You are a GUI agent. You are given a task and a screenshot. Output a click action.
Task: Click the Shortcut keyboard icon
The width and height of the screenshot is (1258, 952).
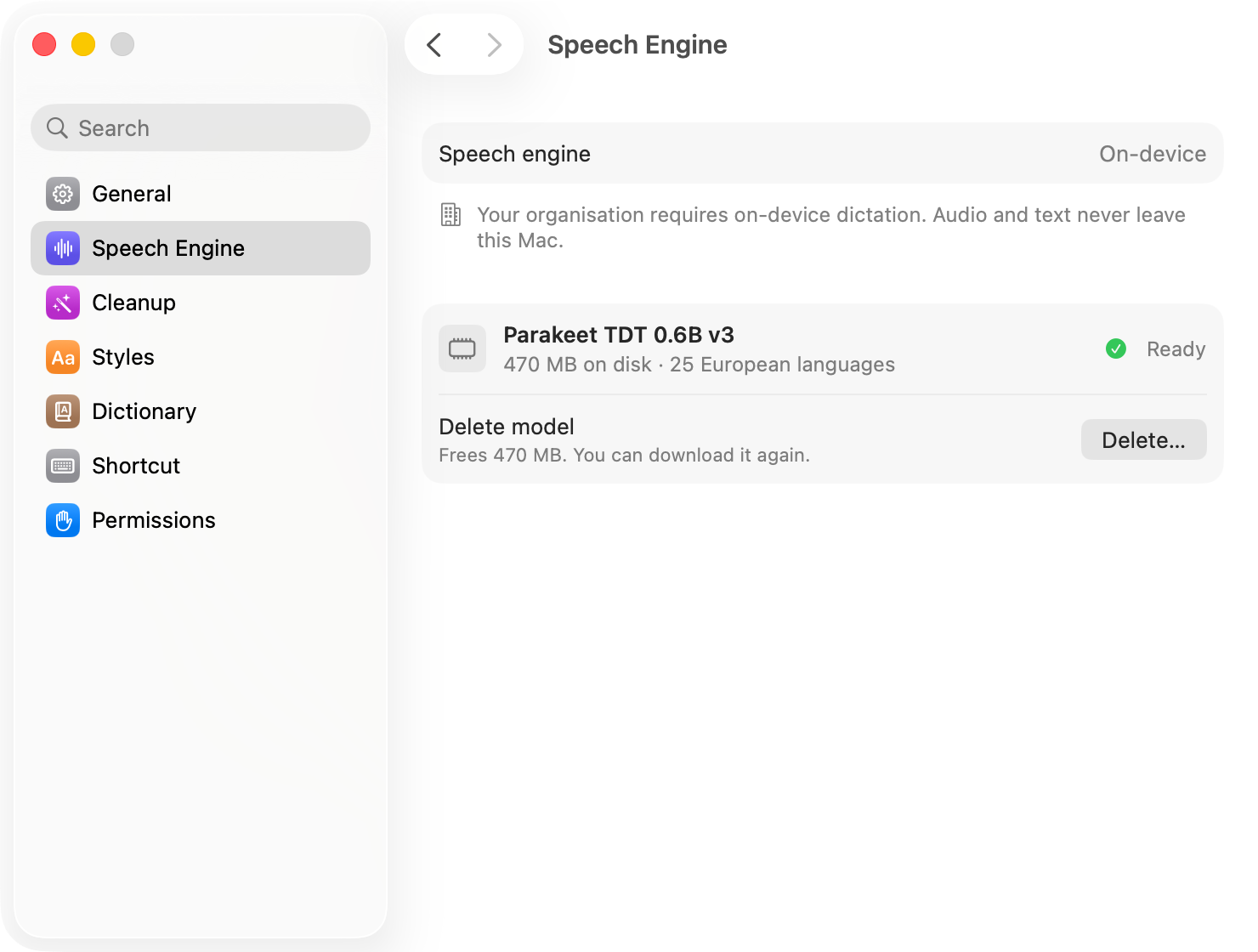63,466
